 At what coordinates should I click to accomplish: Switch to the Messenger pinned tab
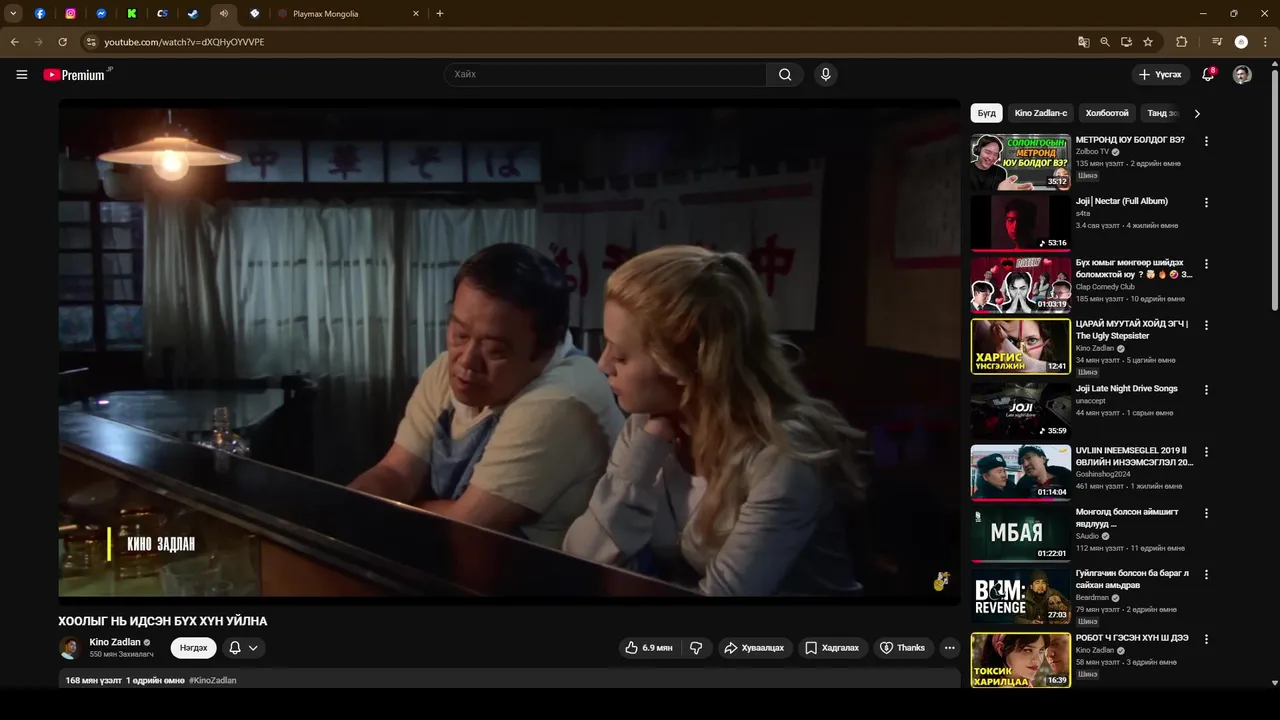[101, 14]
